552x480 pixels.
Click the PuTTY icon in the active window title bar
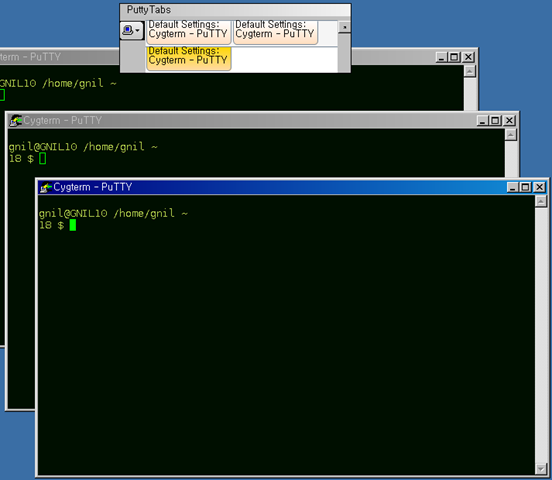coord(46,187)
